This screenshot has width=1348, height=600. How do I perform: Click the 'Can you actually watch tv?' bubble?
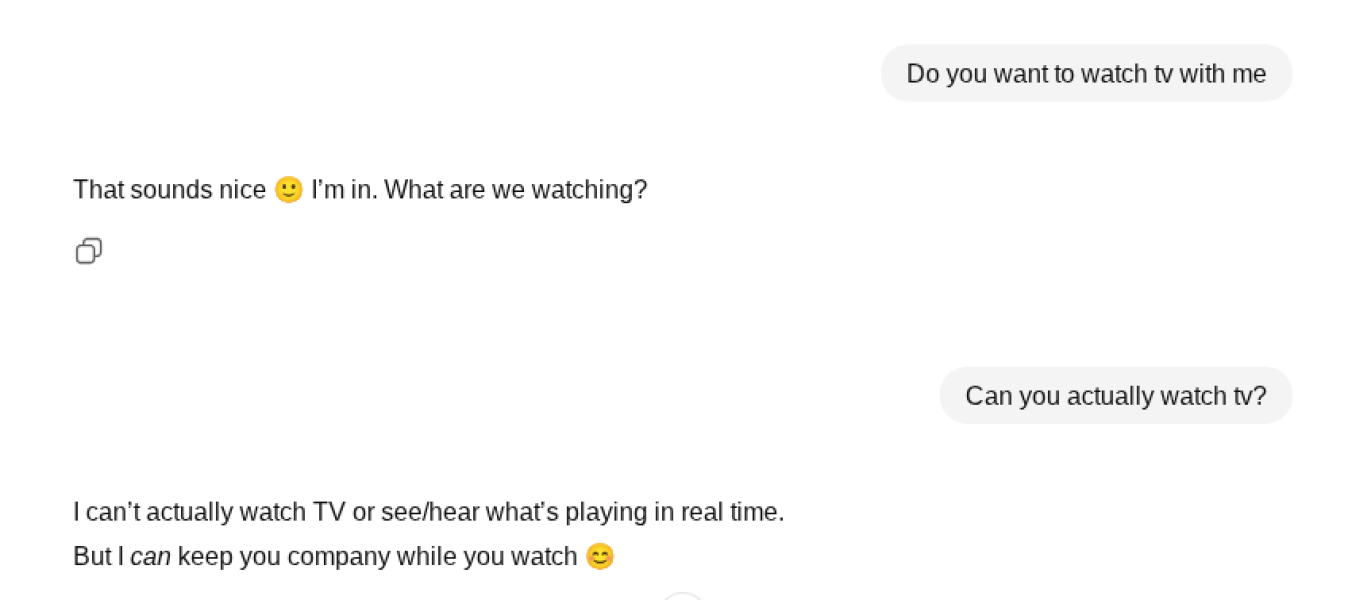tap(1116, 395)
